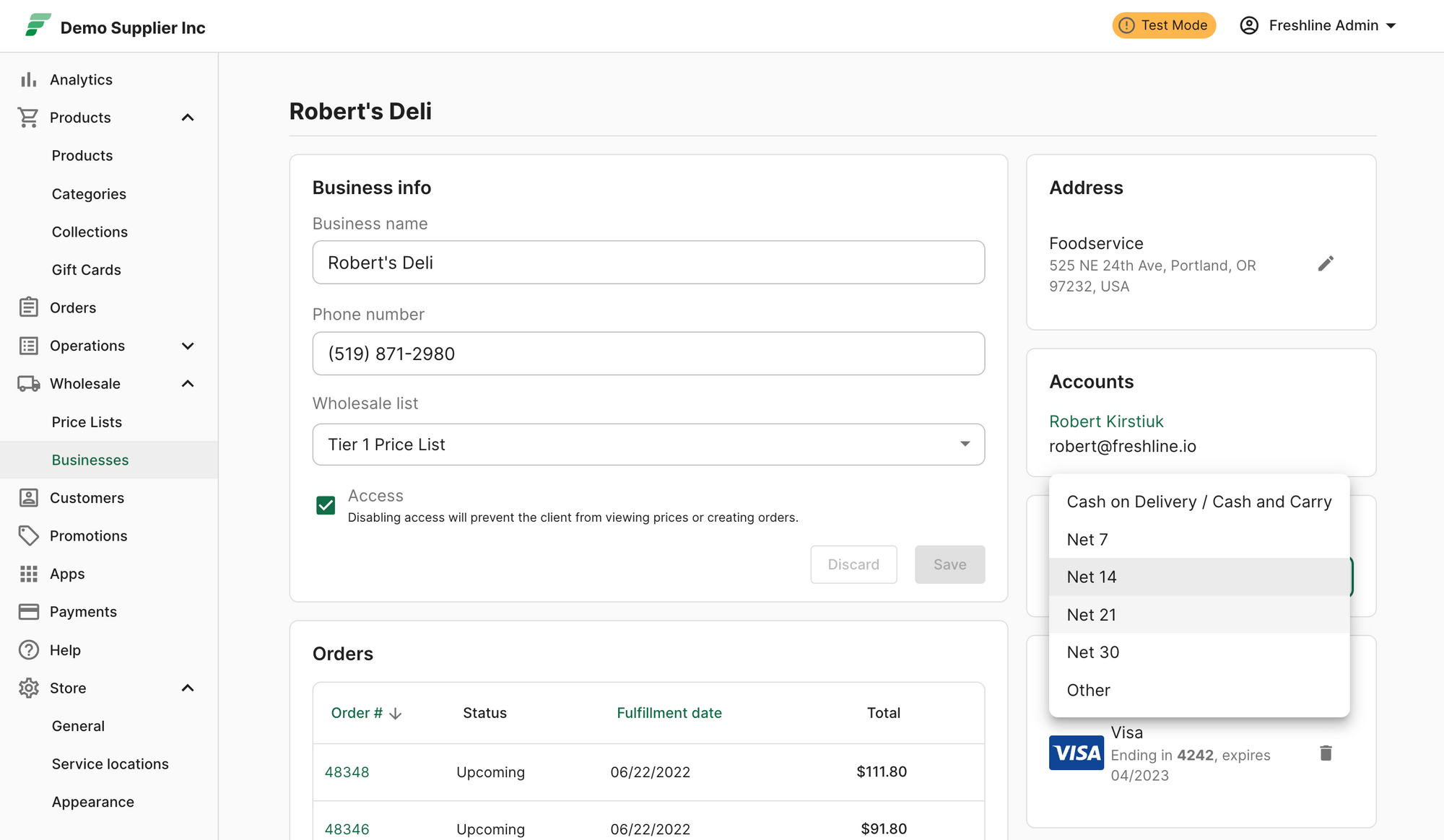Click the Order # sort arrow icon
The width and height of the screenshot is (1444, 840).
coord(395,714)
